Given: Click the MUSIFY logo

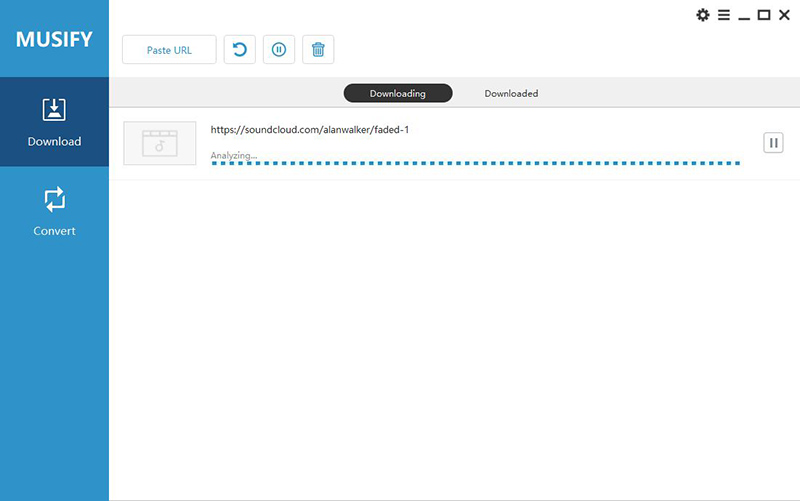Looking at the screenshot, I should (54, 39).
